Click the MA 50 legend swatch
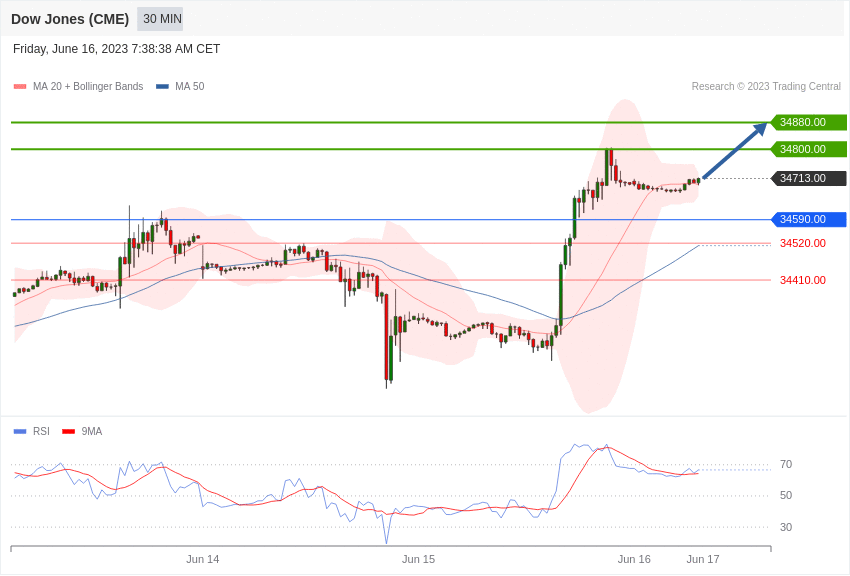850x576 pixels. point(163,87)
